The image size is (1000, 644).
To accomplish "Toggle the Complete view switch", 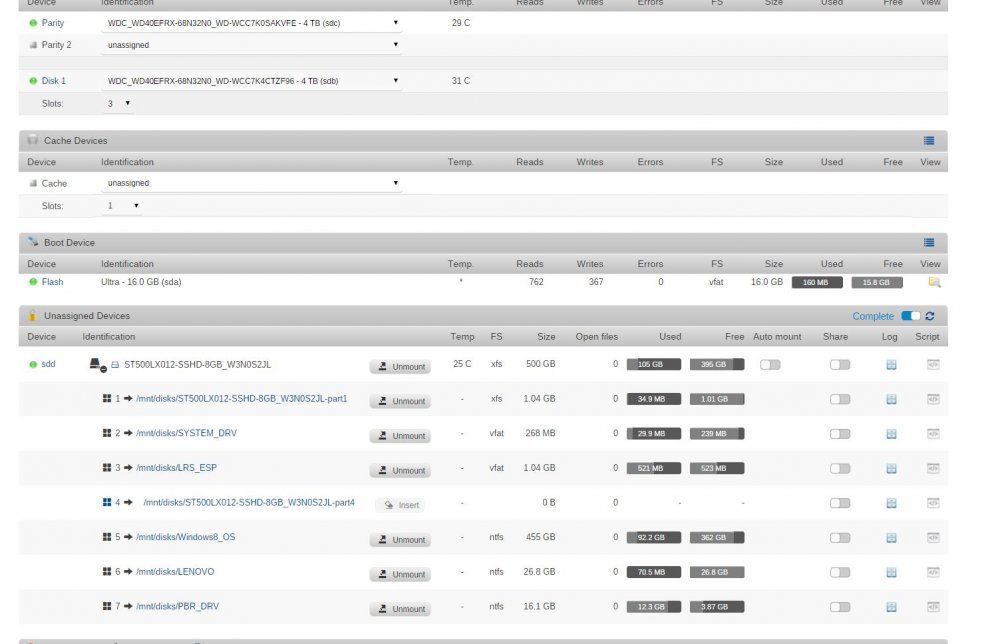I will click(x=911, y=316).
